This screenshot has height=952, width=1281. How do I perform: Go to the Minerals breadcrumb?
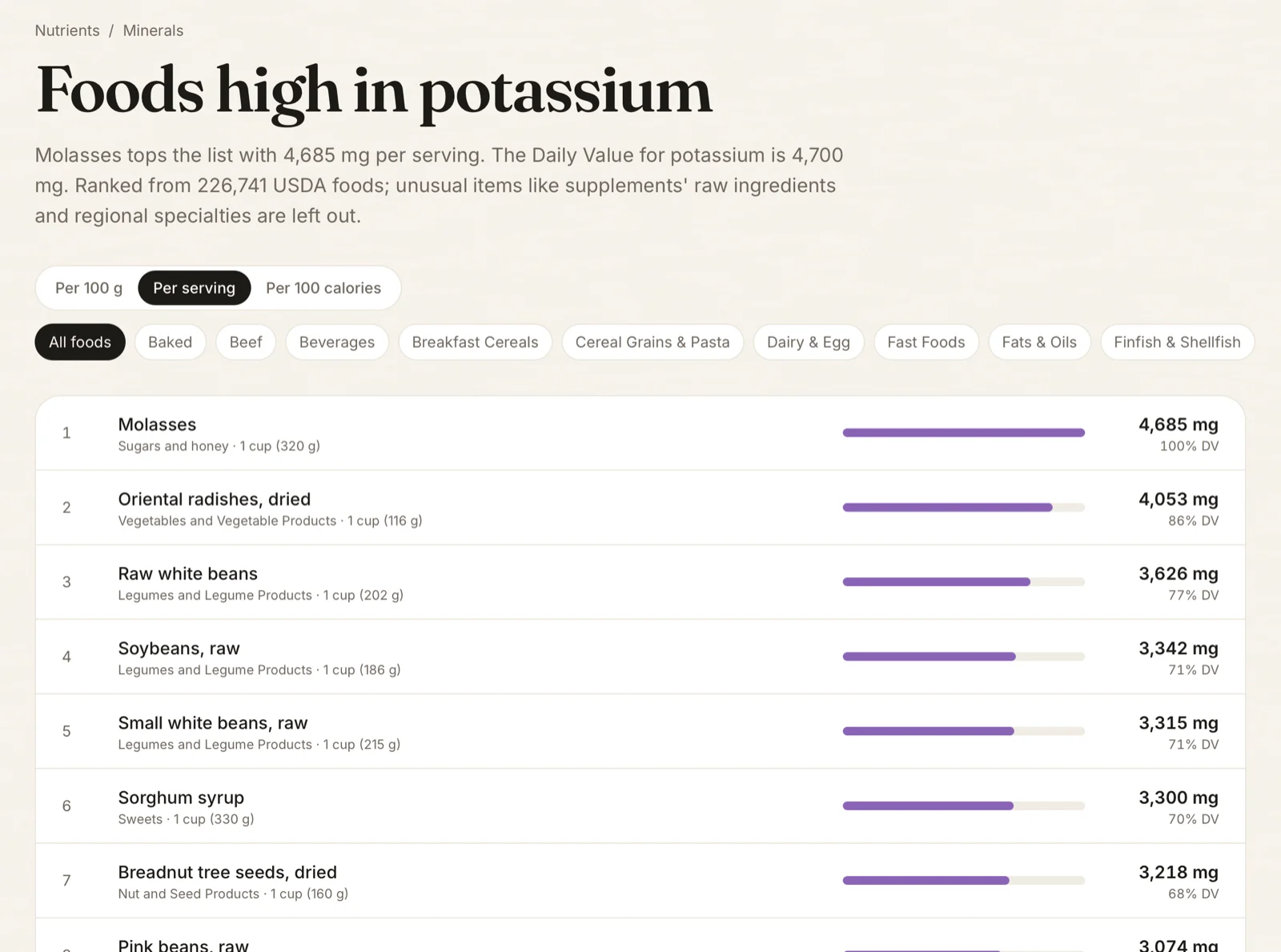point(153,30)
